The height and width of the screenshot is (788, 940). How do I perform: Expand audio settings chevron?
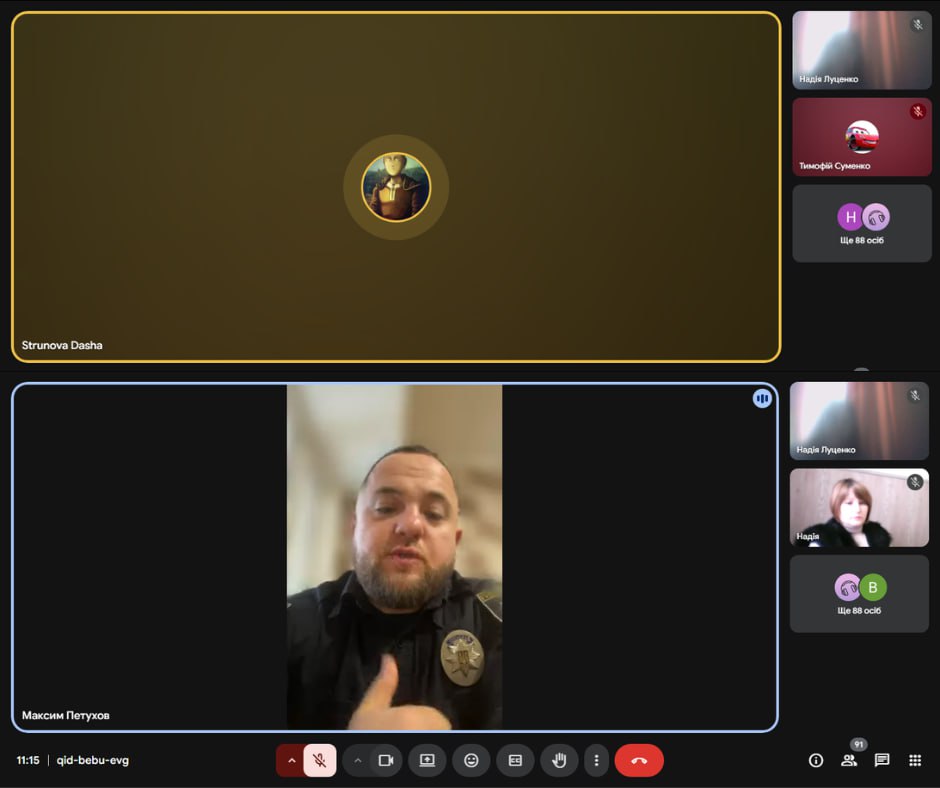(291, 760)
